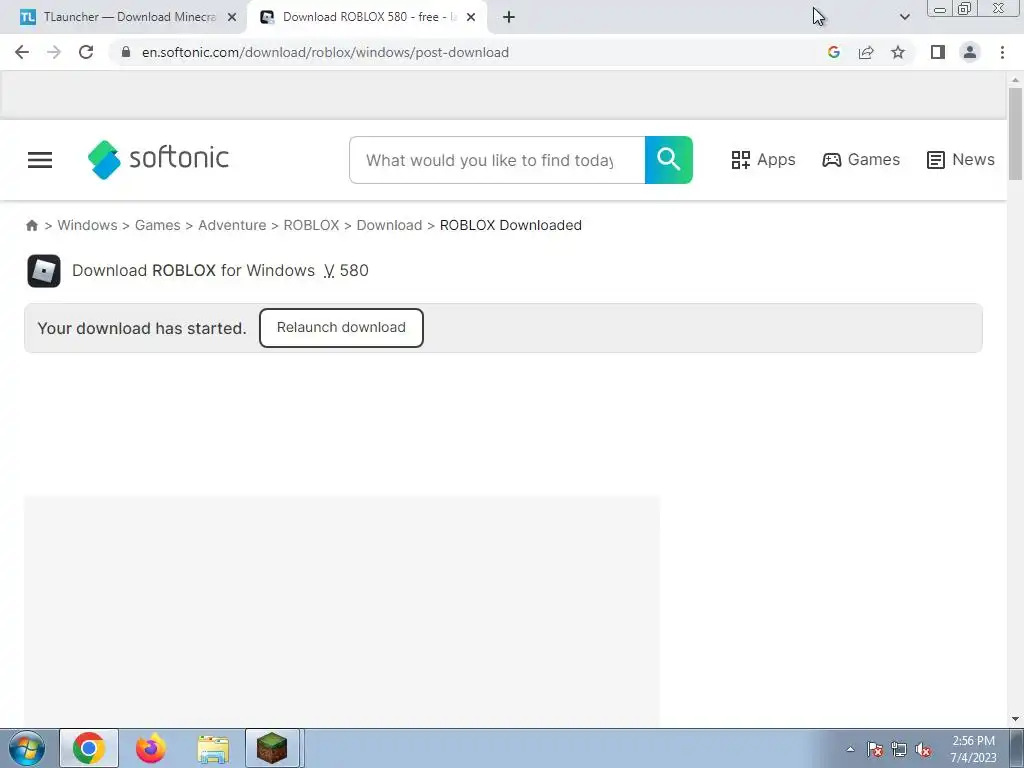Click the muted volume tray icon
1024x768 pixels.
923,749
